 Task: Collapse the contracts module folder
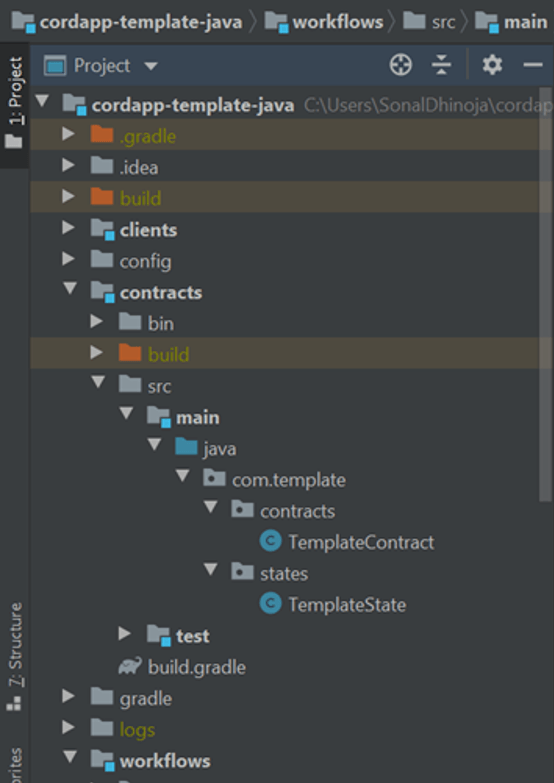pyautogui.click(x=70, y=288)
